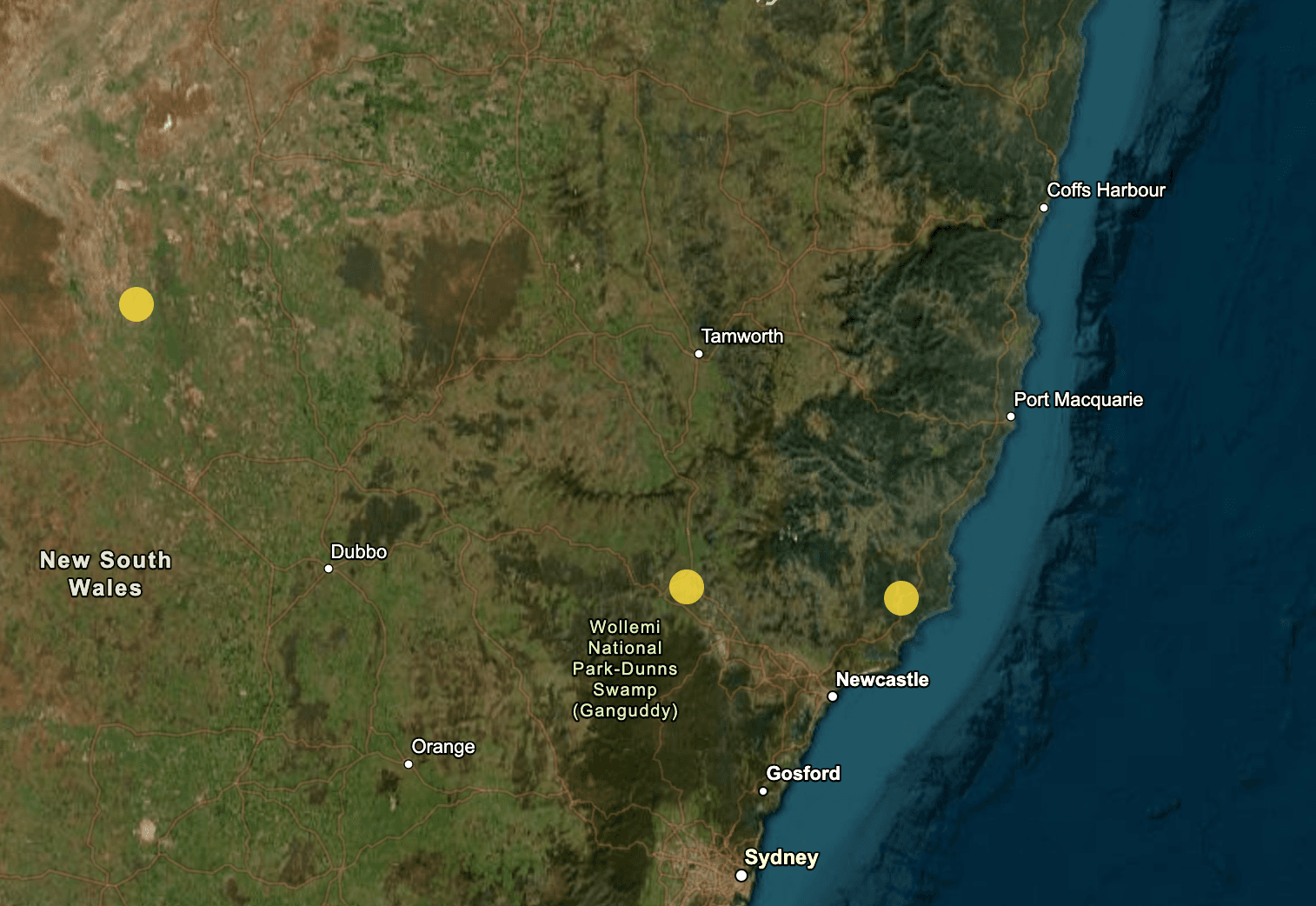Screen dimensions: 1316x906
Task: Click the white dot marking Port Macquarie
Action: (x=1011, y=416)
